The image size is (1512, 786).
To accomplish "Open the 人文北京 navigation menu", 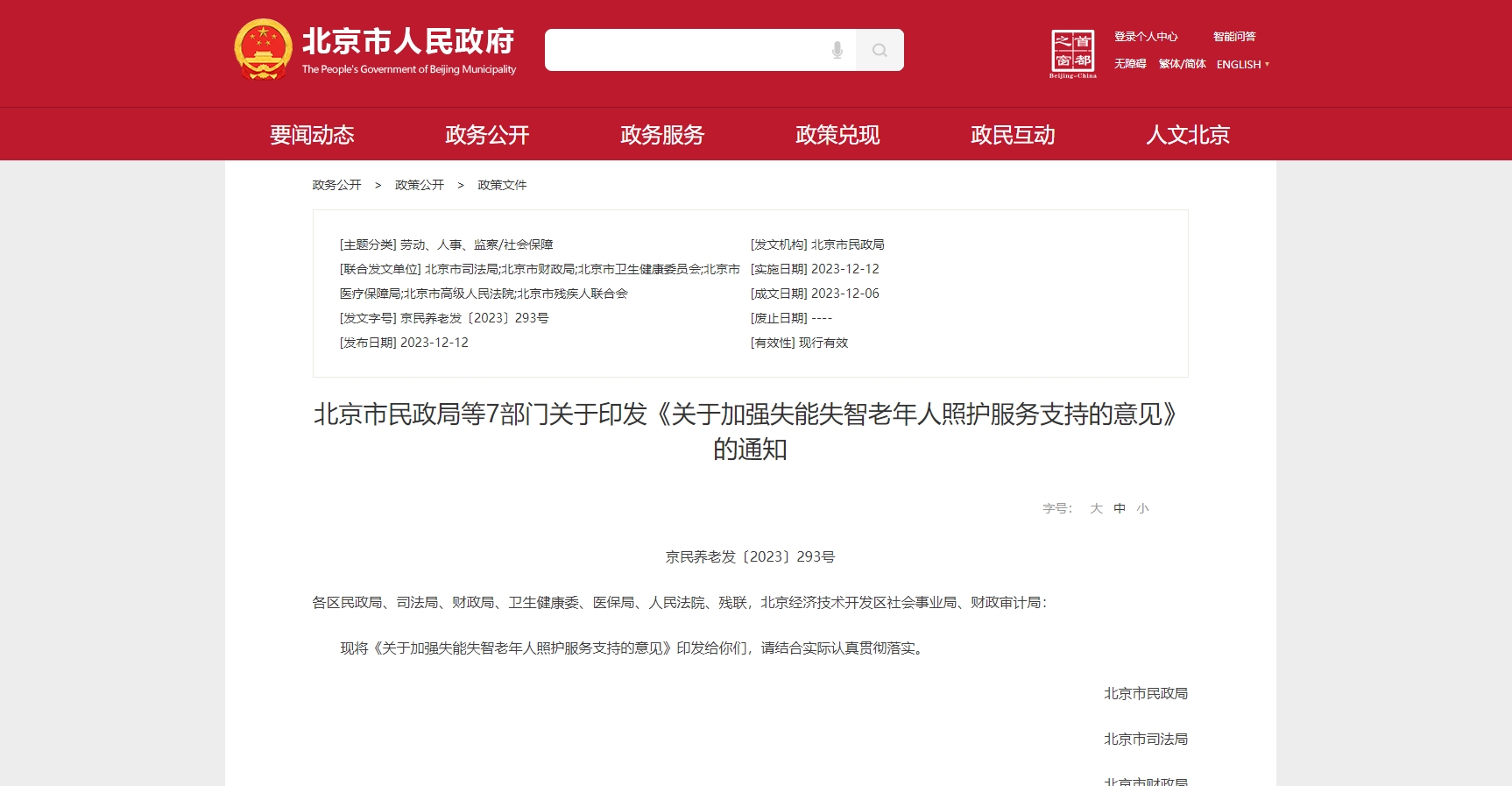I will pos(1188,135).
